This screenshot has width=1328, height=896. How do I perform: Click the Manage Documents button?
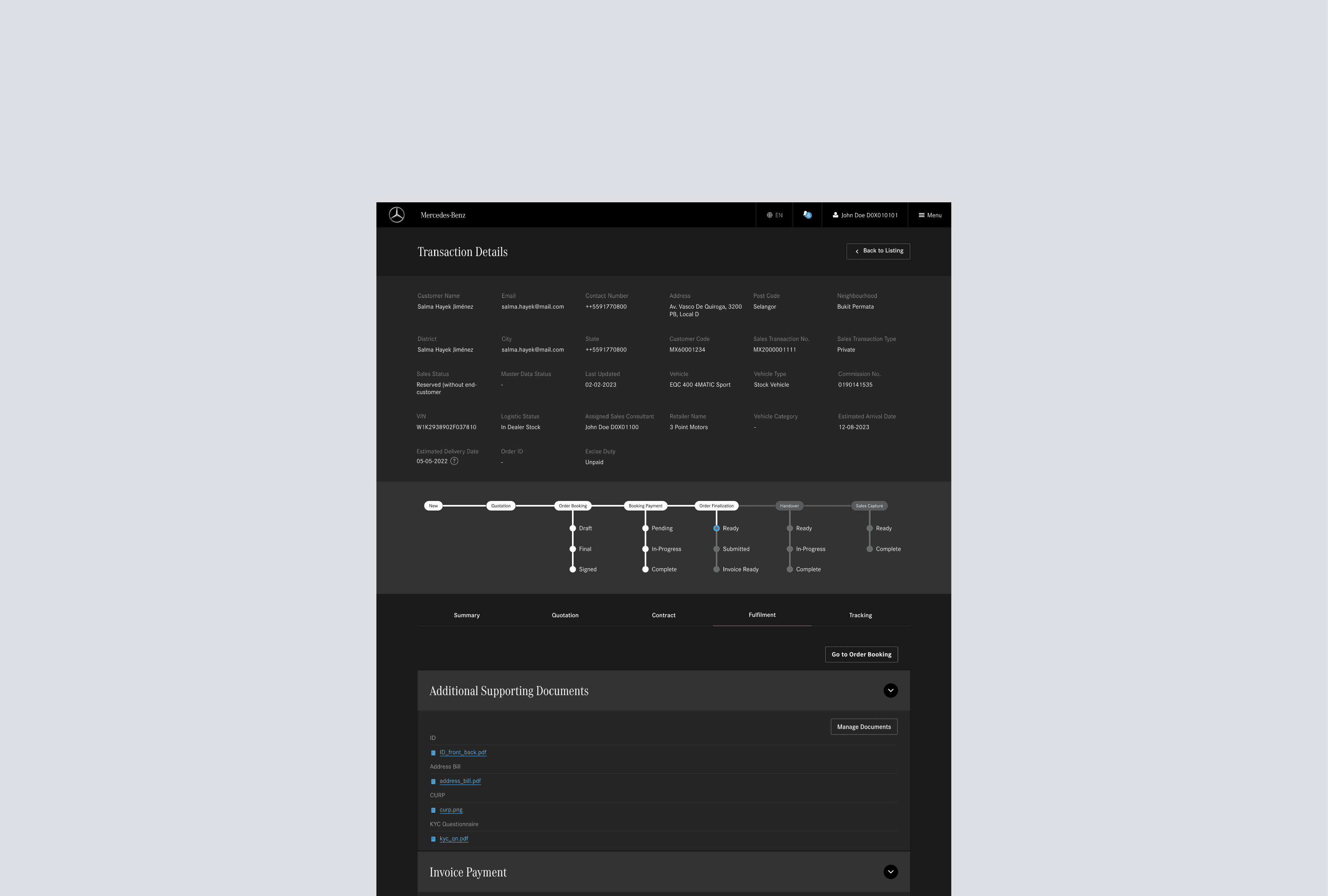[x=864, y=727]
